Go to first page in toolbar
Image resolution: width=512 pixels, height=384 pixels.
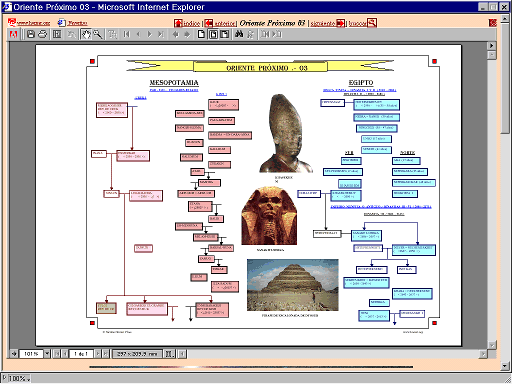click(127, 34)
